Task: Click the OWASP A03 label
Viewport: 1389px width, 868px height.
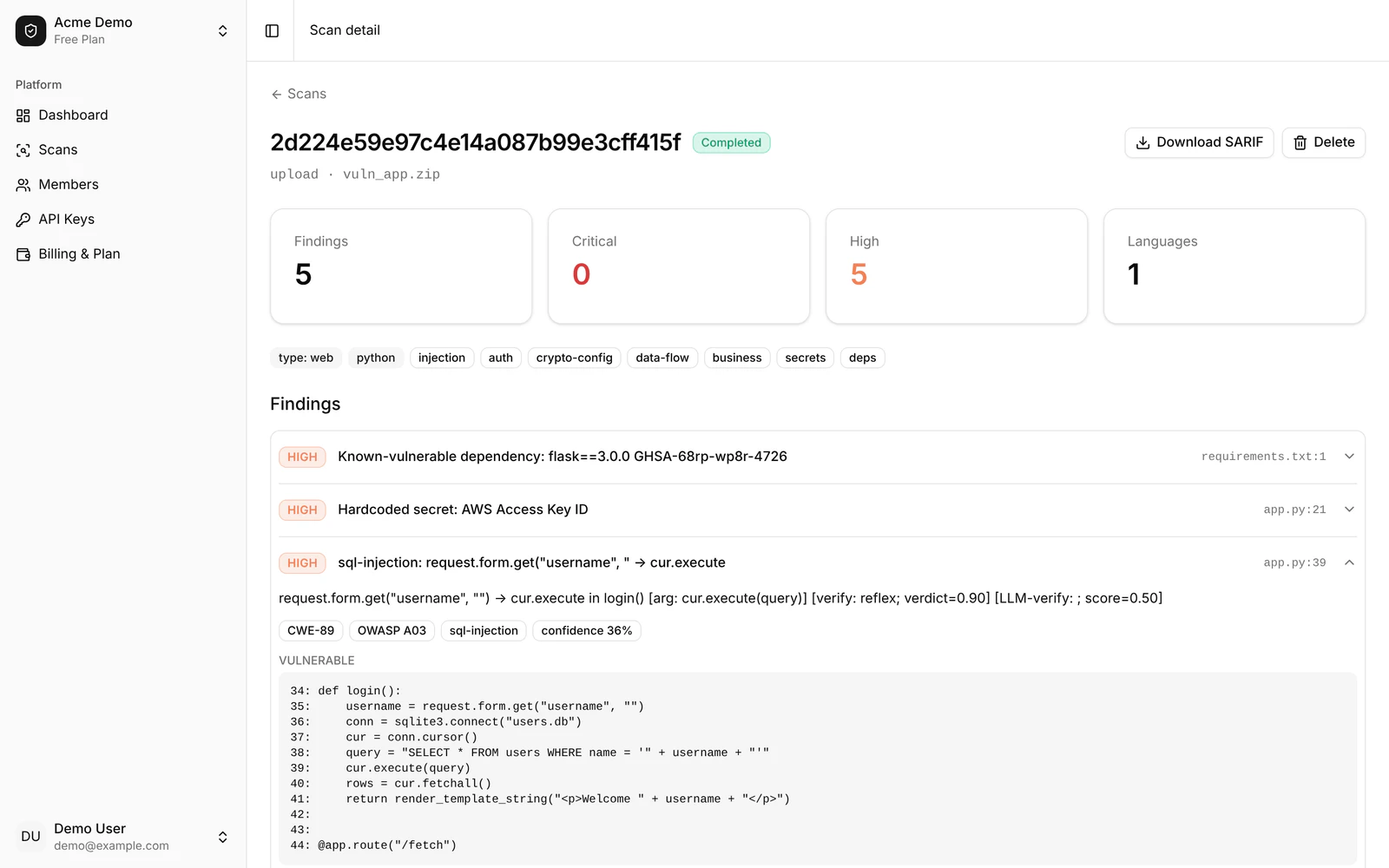Action: click(392, 631)
